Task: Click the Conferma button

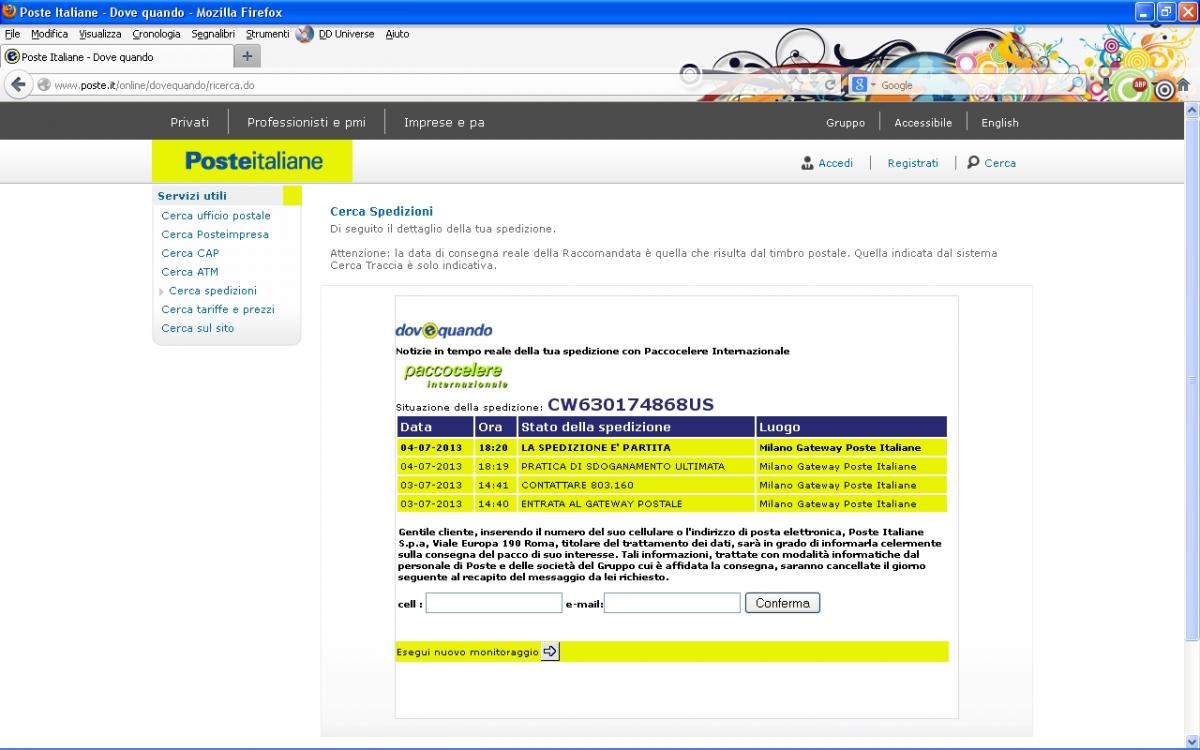Action: 782,603
